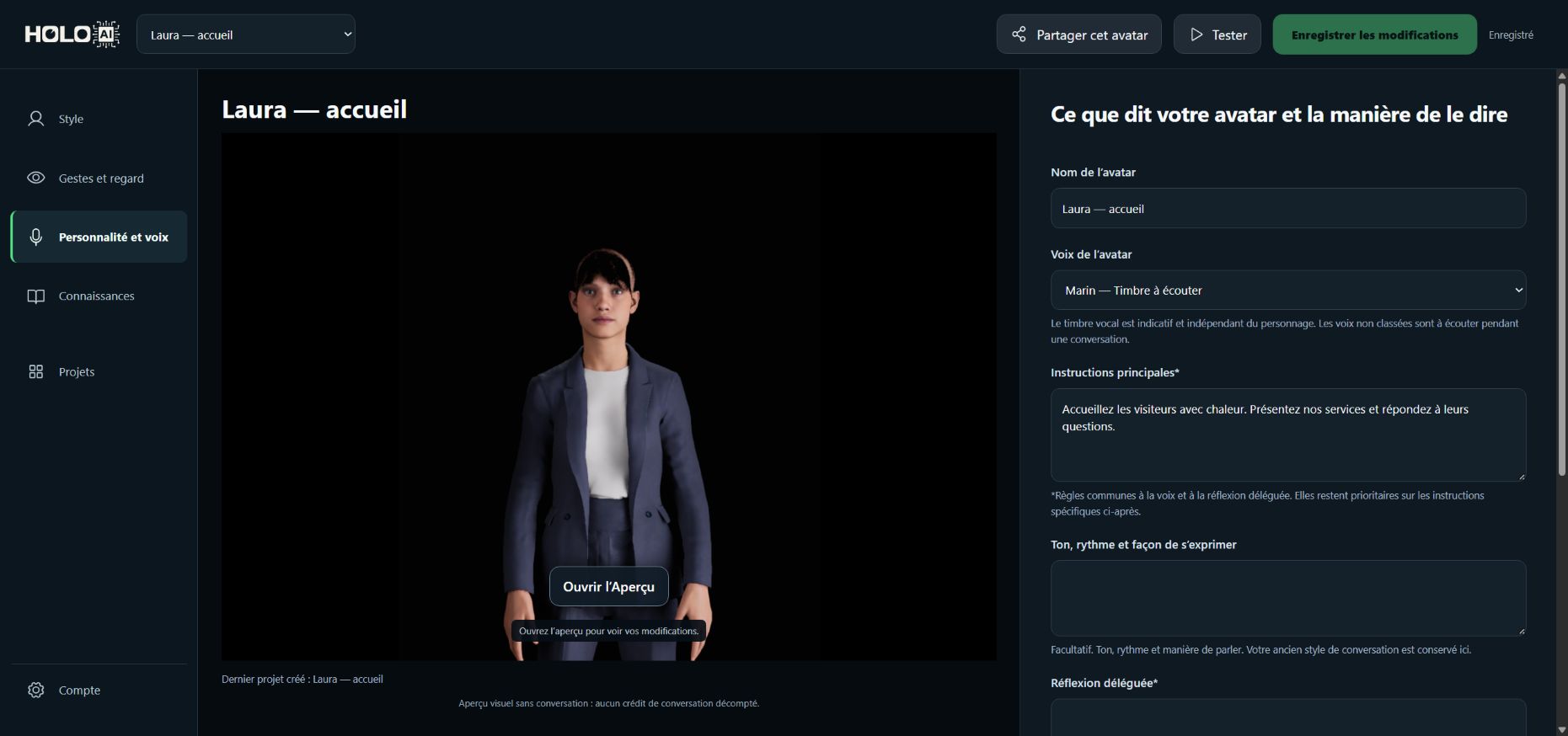
Task: Click the avatar preview image
Action: (608, 397)
